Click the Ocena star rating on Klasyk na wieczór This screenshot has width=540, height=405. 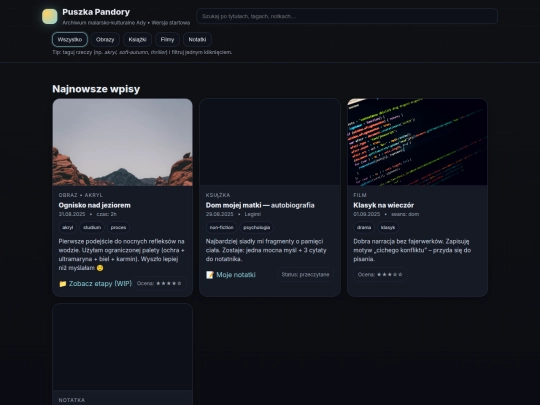pos(380,274)
